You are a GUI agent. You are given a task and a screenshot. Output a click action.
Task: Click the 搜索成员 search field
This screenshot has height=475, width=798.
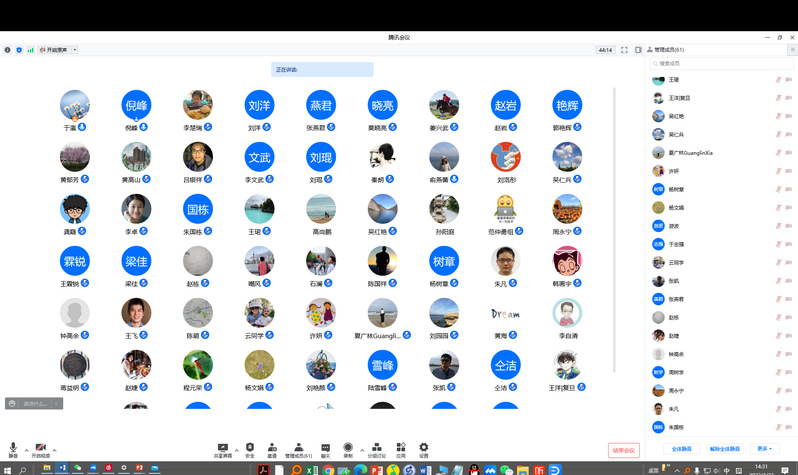(718, 63)
